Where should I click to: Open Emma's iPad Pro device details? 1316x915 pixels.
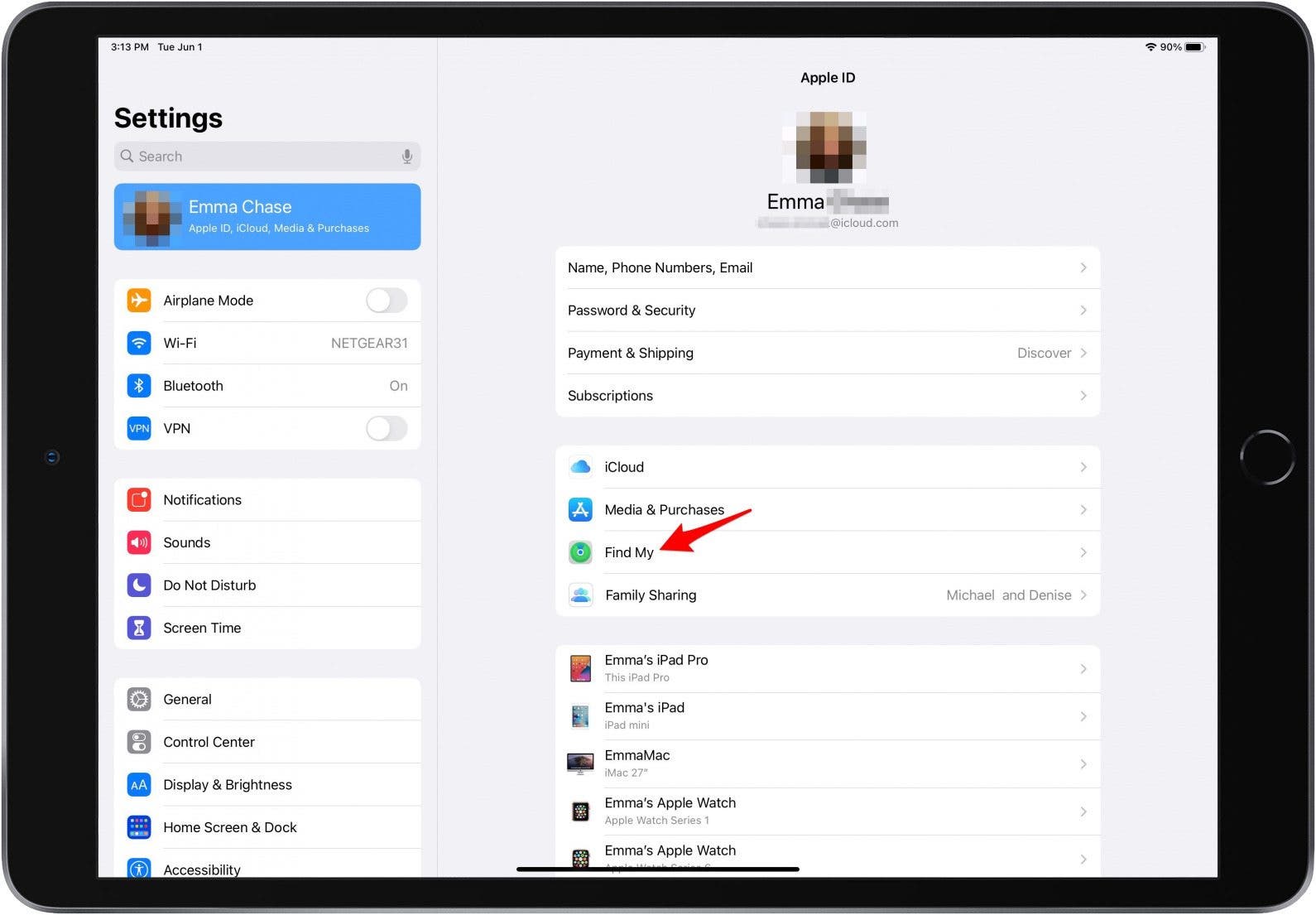pyautogui.click(x=828, y=668)
